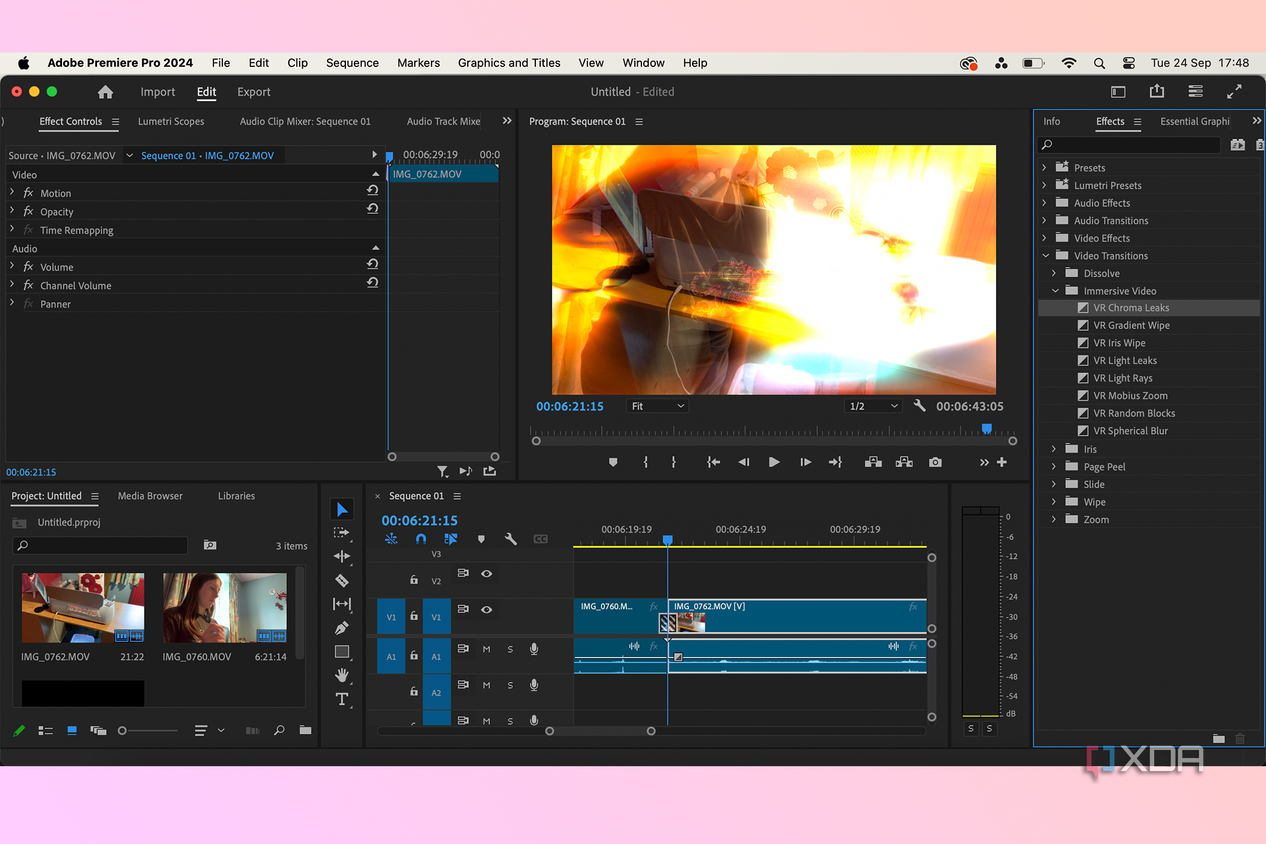Toggle V2 track output eye
Image resolution: width=1266 pixels, height=844 pixels.
point(486,574)
